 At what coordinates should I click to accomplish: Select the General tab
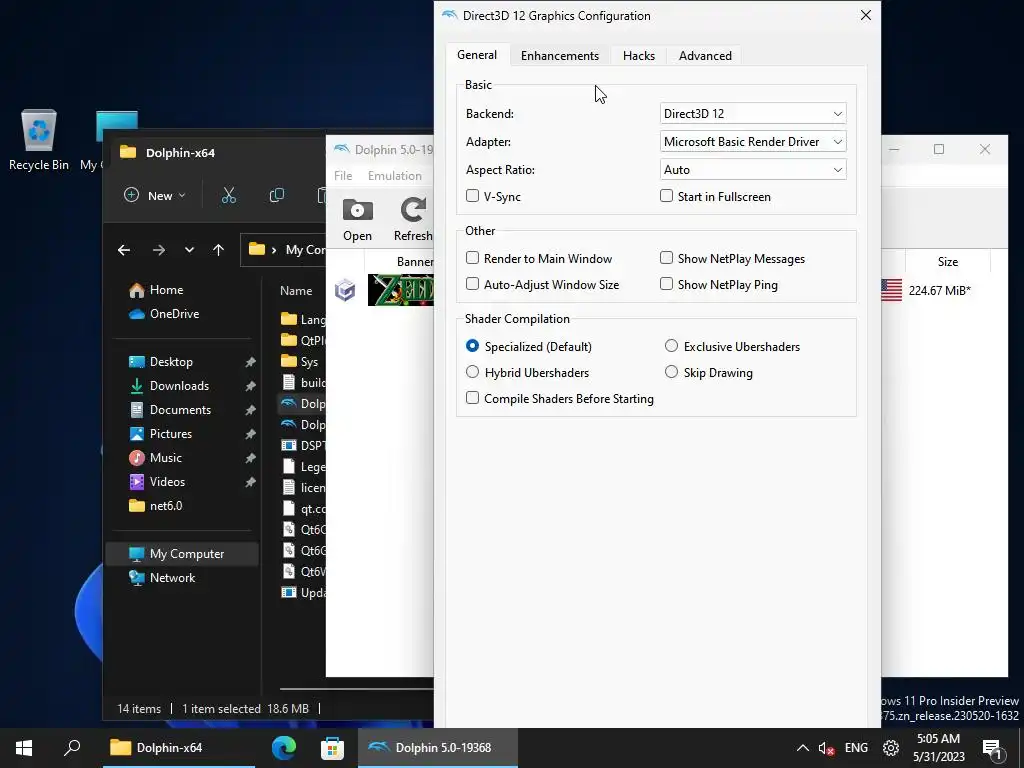click(x=477, y=55)
